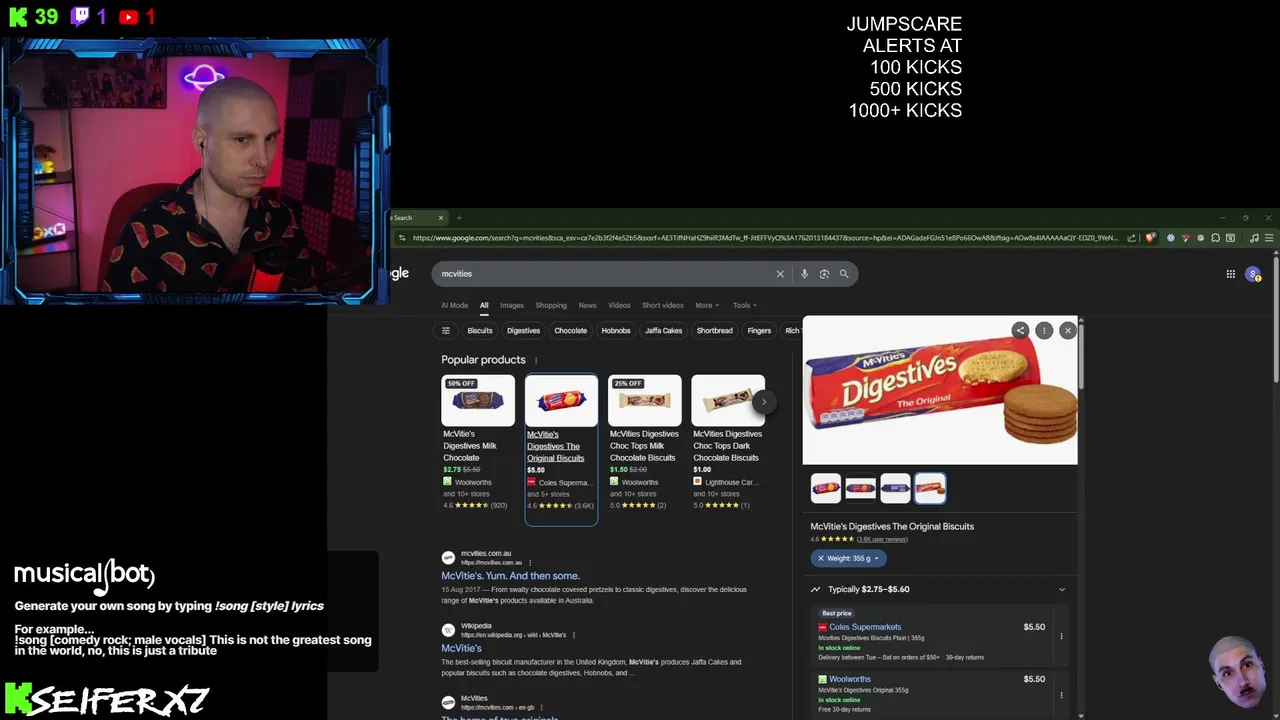Click the main page vertical scrollbar
1280x720 pixels.
coord(1275,320)
